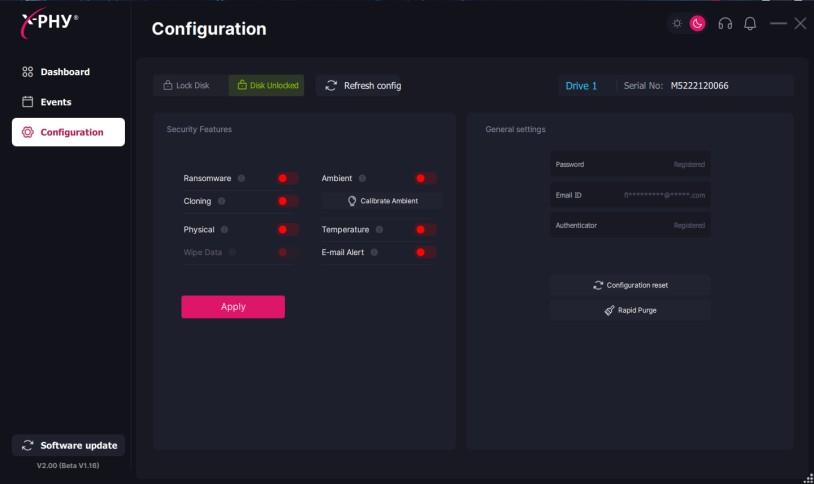Click the Temperature info dot icon
Image resolution: width=814 pixels, height=484 pixels.
pos(379,229)
